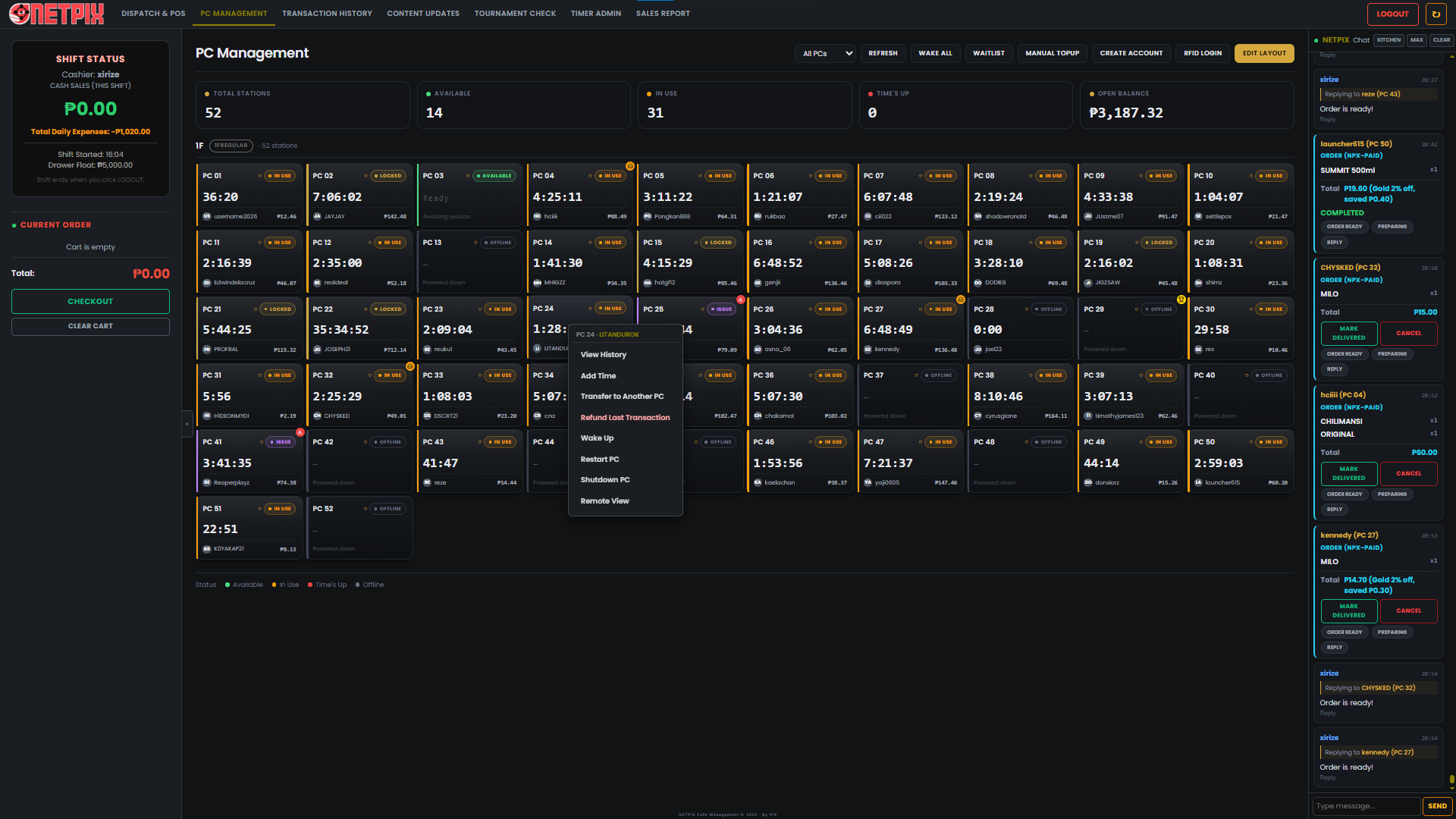This screenshot has height=819, width=1456.
Task: Collapse the left sidebar arrow handle
Action: [187, 424]
